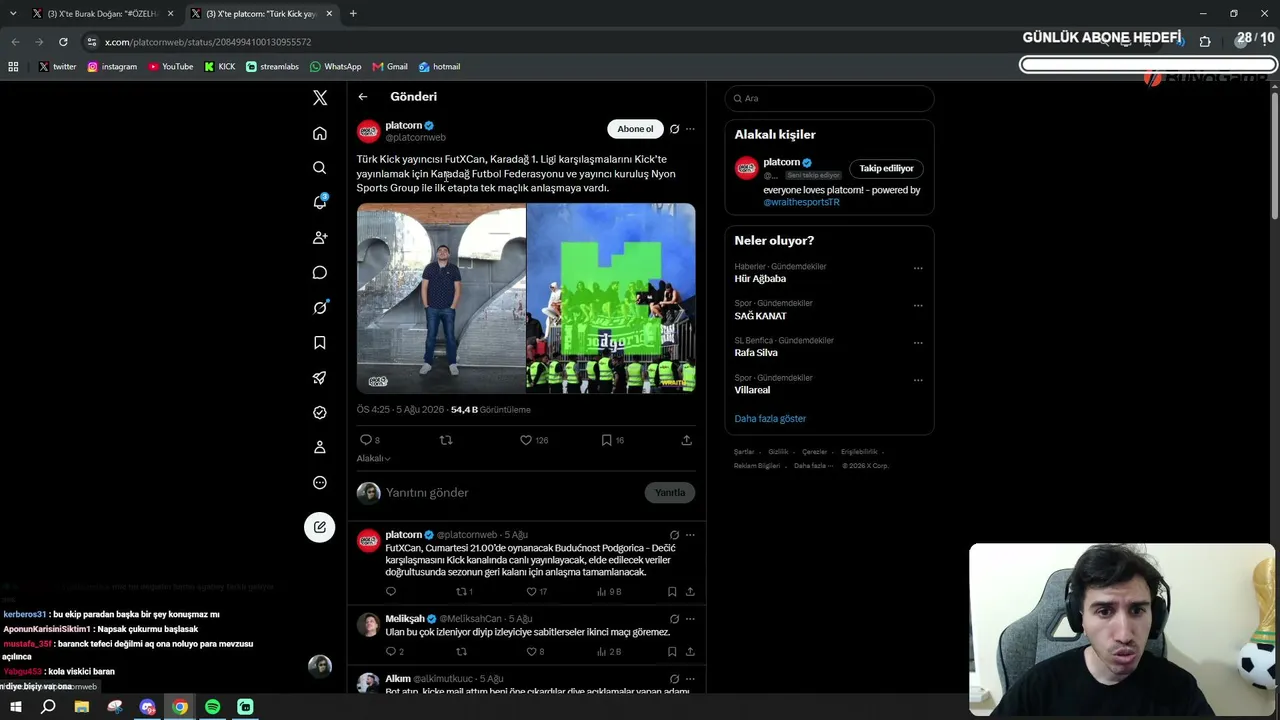Viewport: 1280px width, 720px height.
Task: Open Spotify from the taskbar
Action: coord(213,707)
